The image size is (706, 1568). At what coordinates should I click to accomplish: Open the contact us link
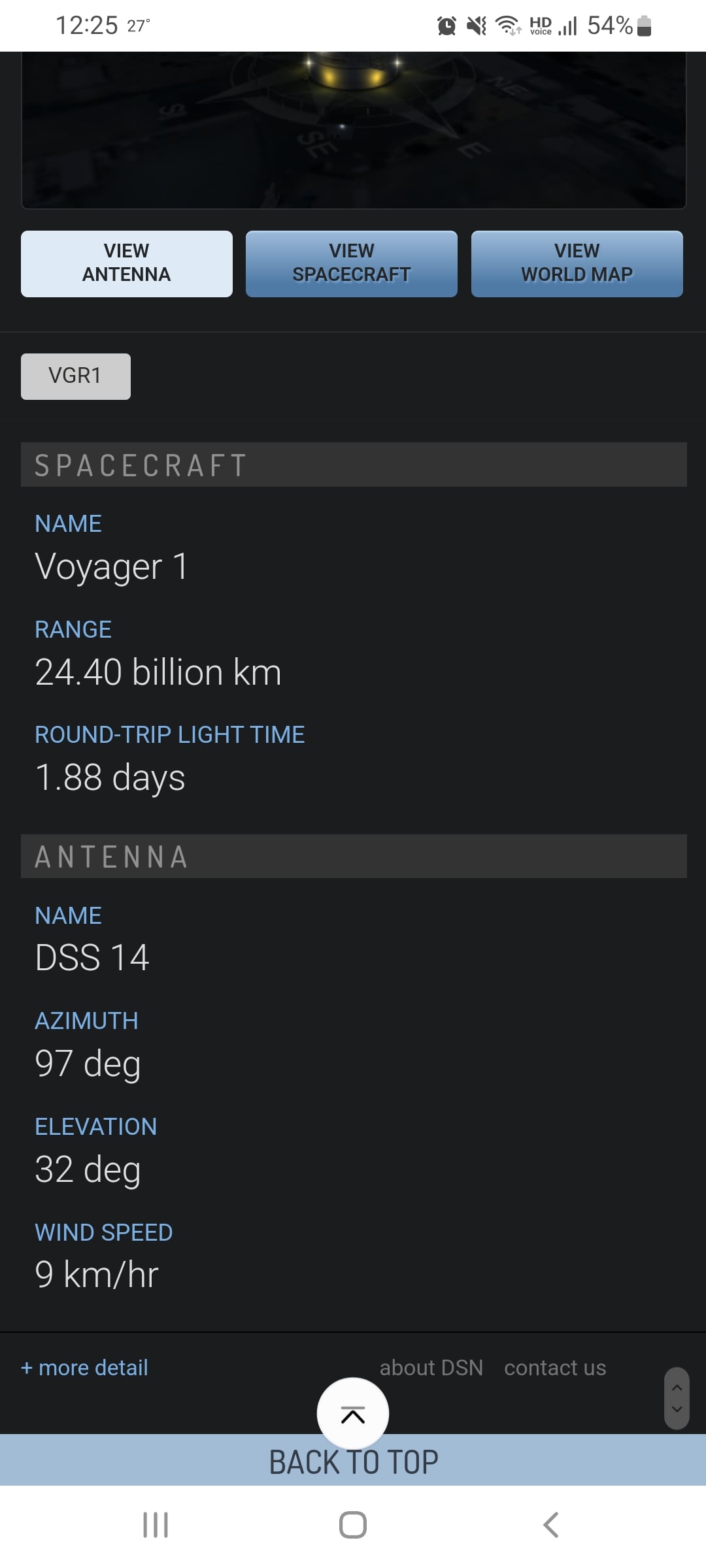coord(555,1367)
